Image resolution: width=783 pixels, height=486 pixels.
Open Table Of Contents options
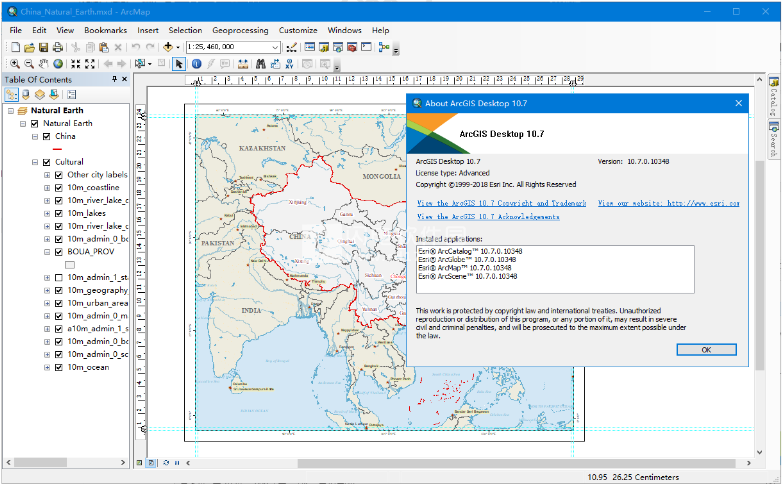71,94
